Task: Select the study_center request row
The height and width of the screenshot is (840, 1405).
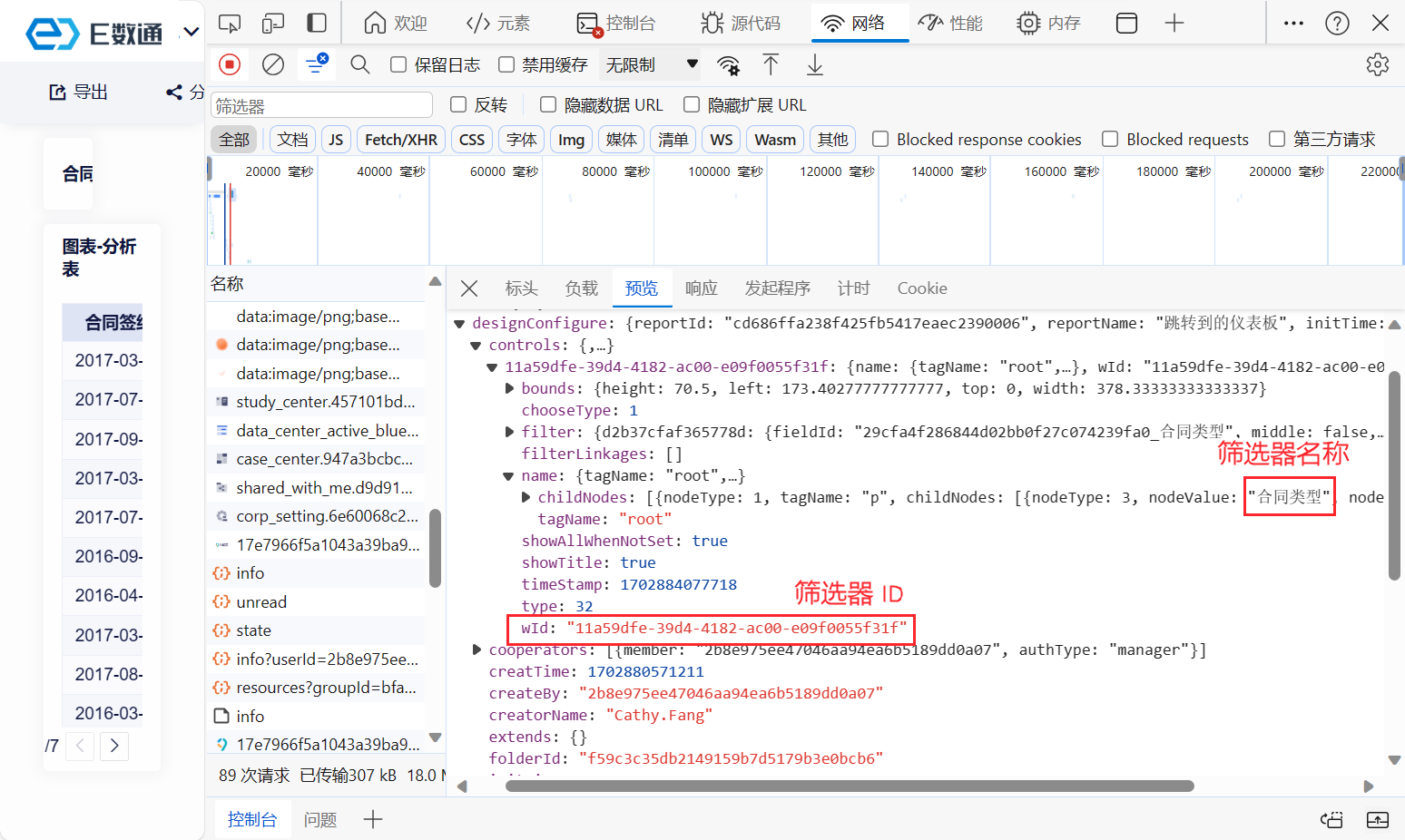Action: (317, 402)
